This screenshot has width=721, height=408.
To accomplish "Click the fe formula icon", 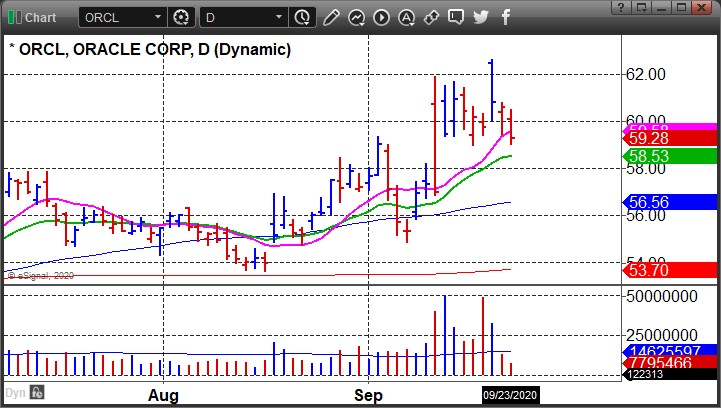I will (37, 392).
